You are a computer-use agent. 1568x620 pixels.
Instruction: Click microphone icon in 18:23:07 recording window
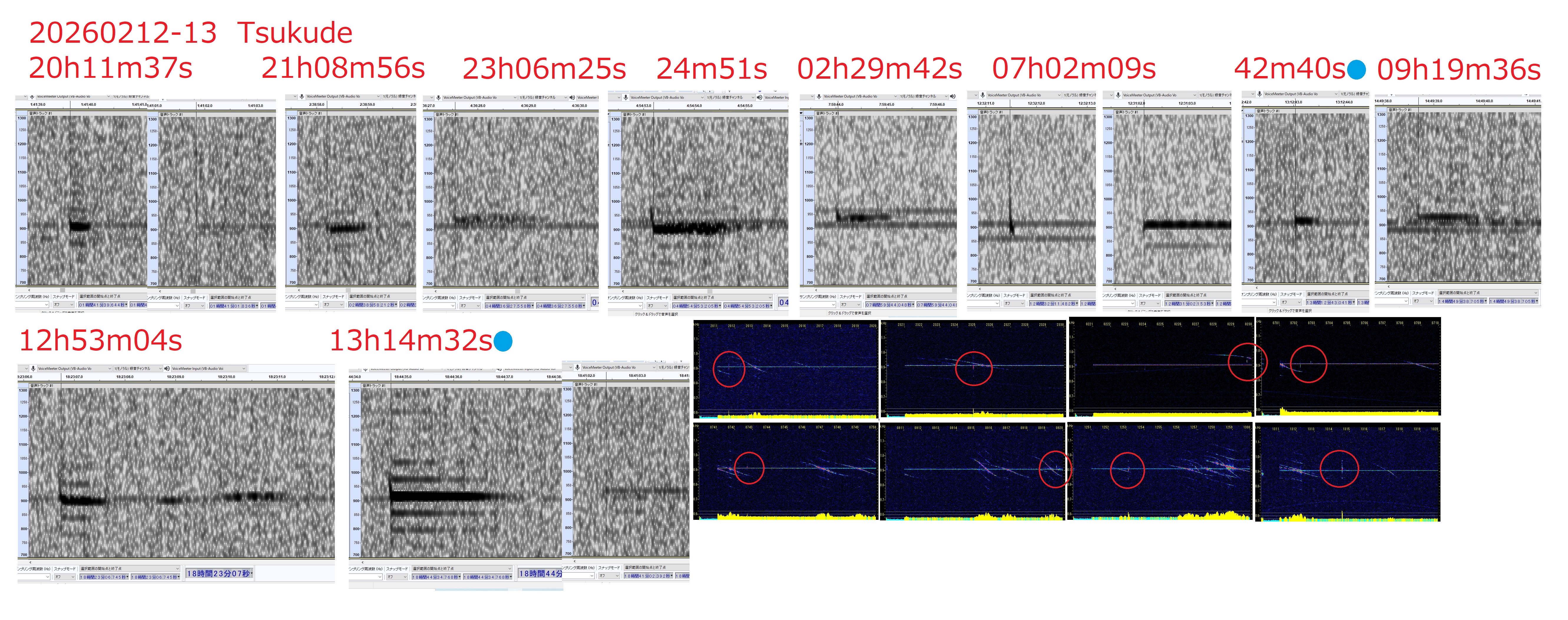click(x=33, y=368)
